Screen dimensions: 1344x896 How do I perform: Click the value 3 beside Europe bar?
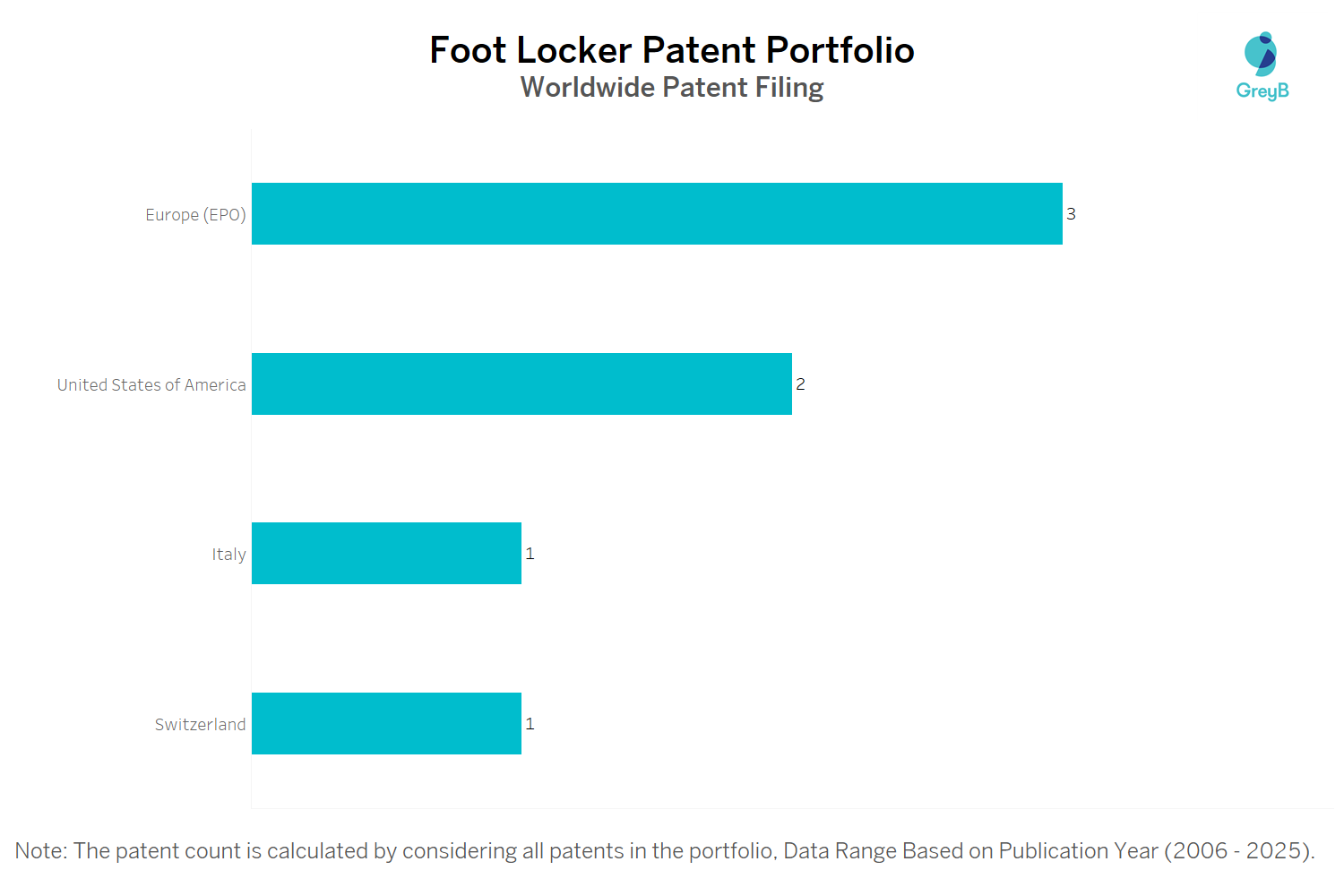tap(1071, 214)
